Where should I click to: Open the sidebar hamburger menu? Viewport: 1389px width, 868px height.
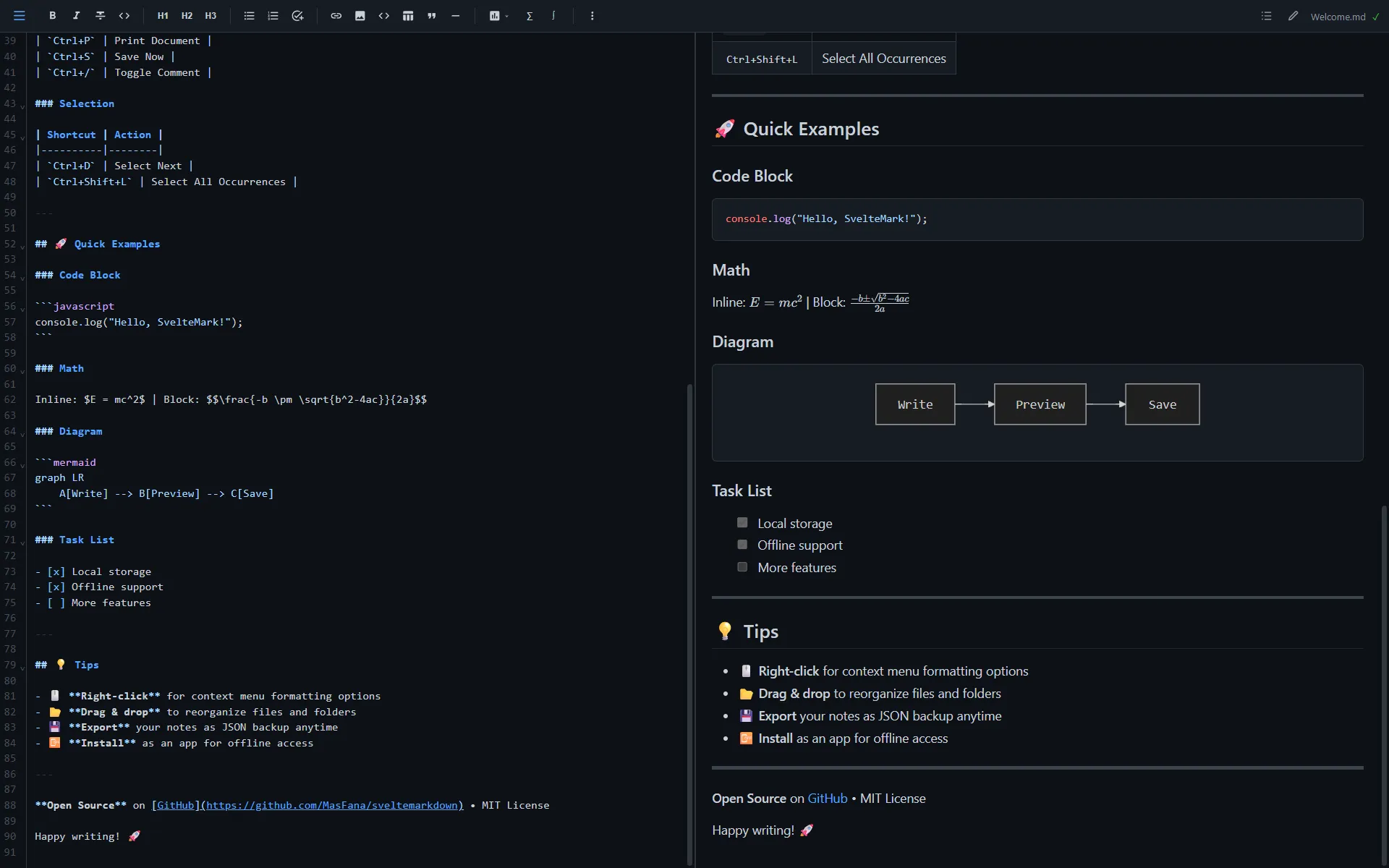tap(20, 16)
